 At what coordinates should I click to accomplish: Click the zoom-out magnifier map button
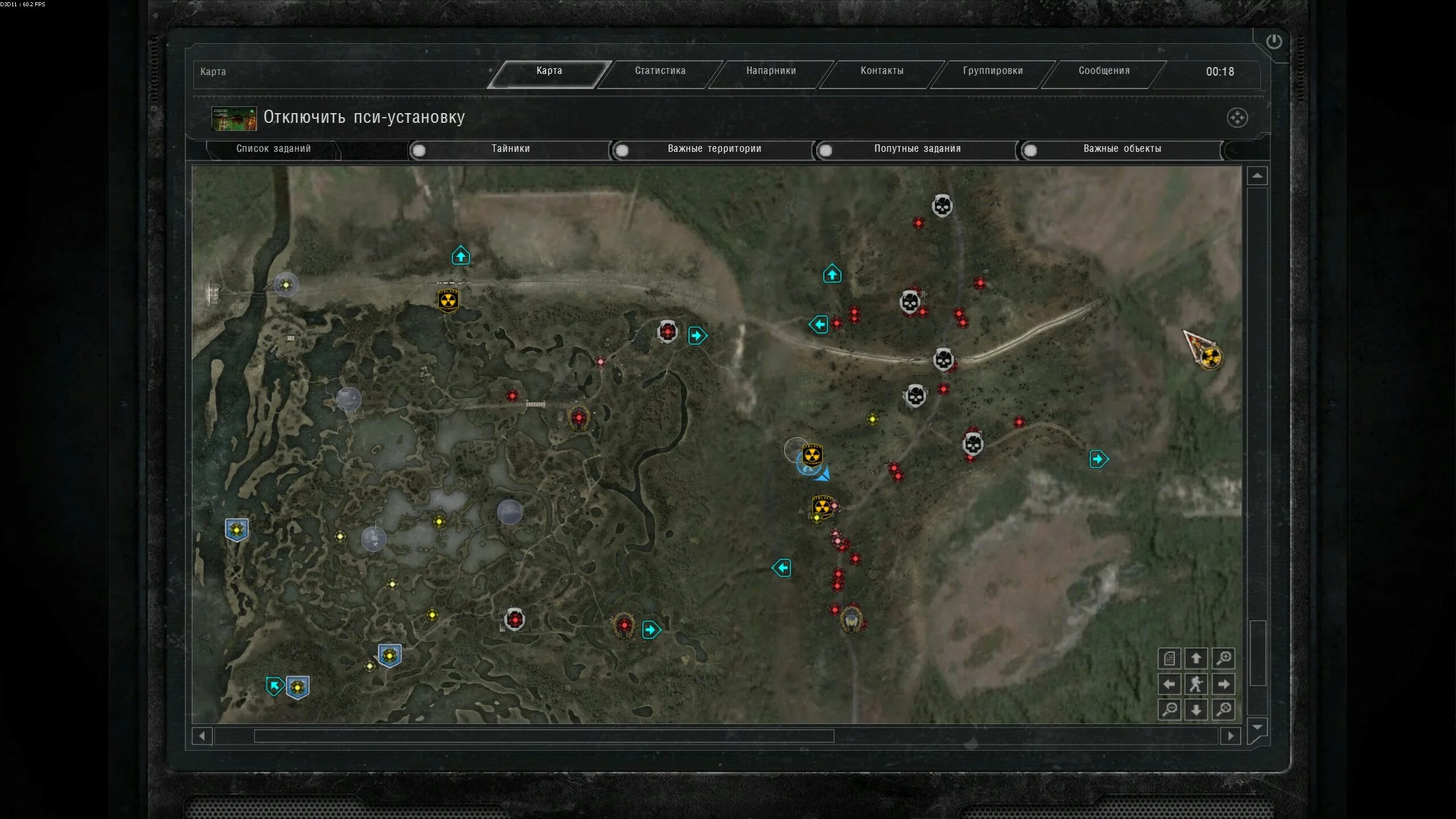coord(1169,710)
